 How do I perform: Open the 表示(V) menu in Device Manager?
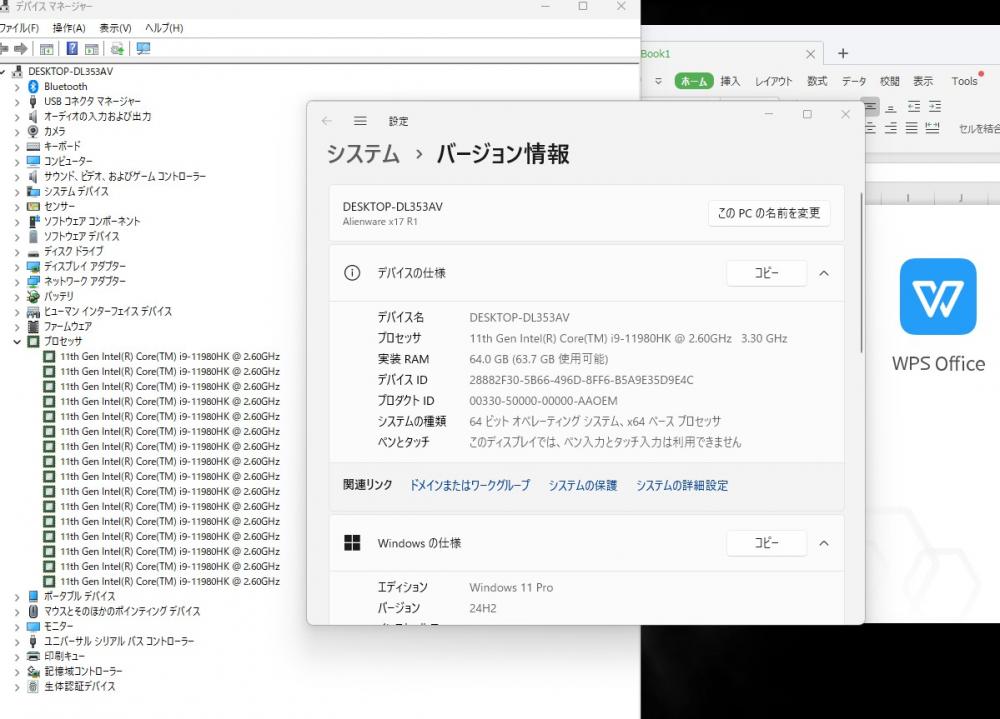[115, 28]
